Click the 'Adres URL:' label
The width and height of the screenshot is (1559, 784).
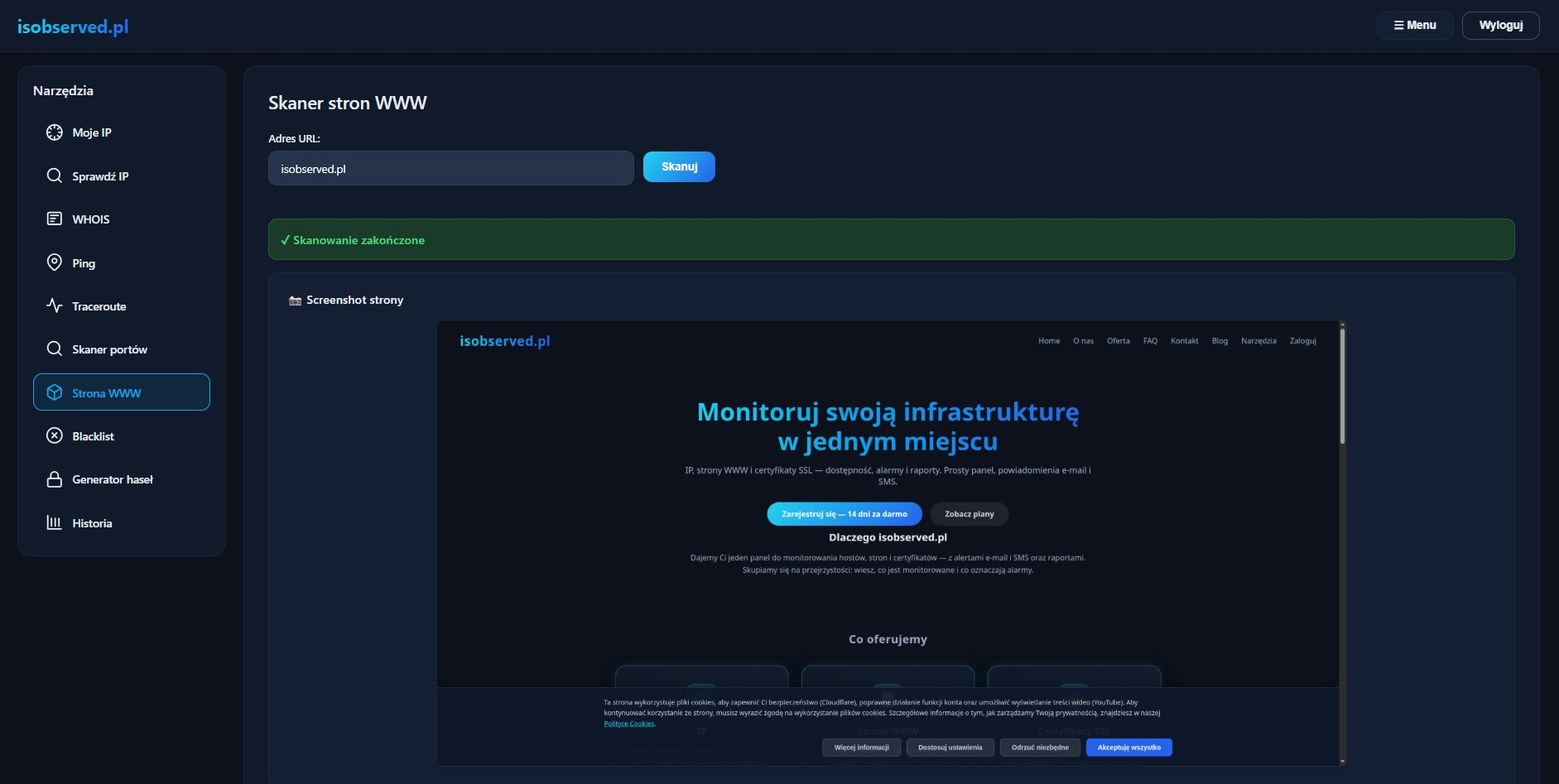(x=294, y=138)
